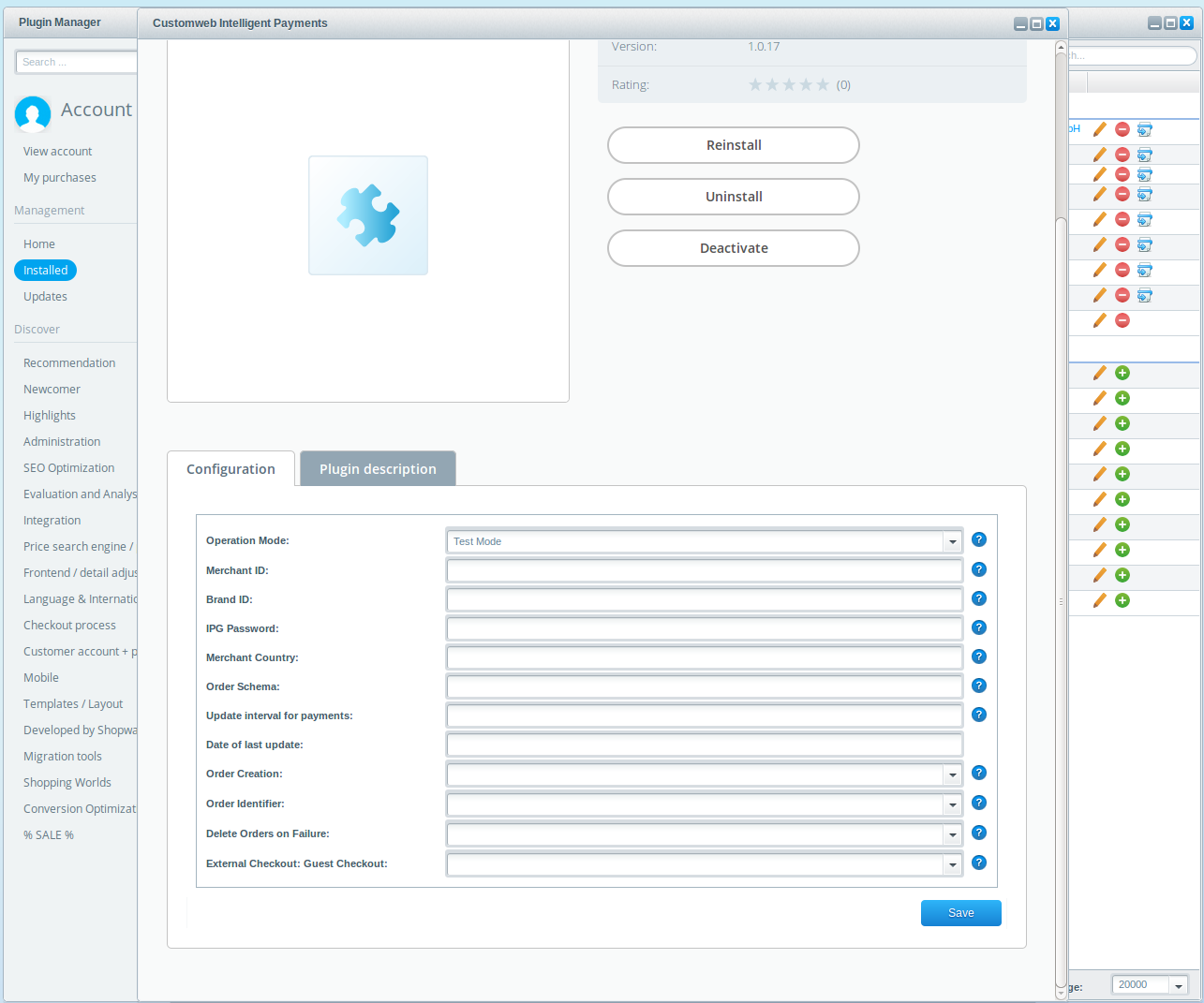Click the Account avatar icon
1204x1003 pixels.
pos(33,114)
